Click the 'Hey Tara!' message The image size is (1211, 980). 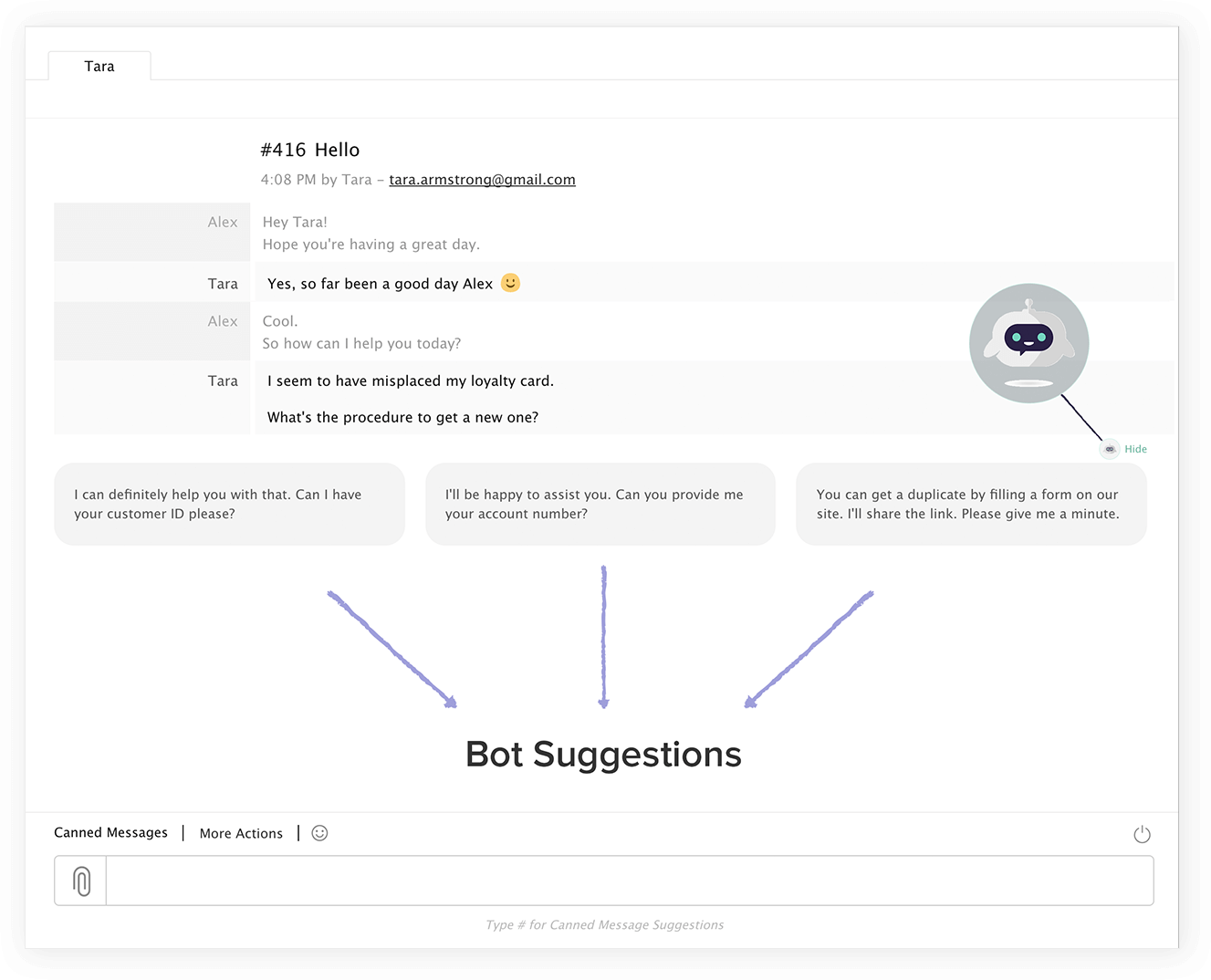[295, 222]
